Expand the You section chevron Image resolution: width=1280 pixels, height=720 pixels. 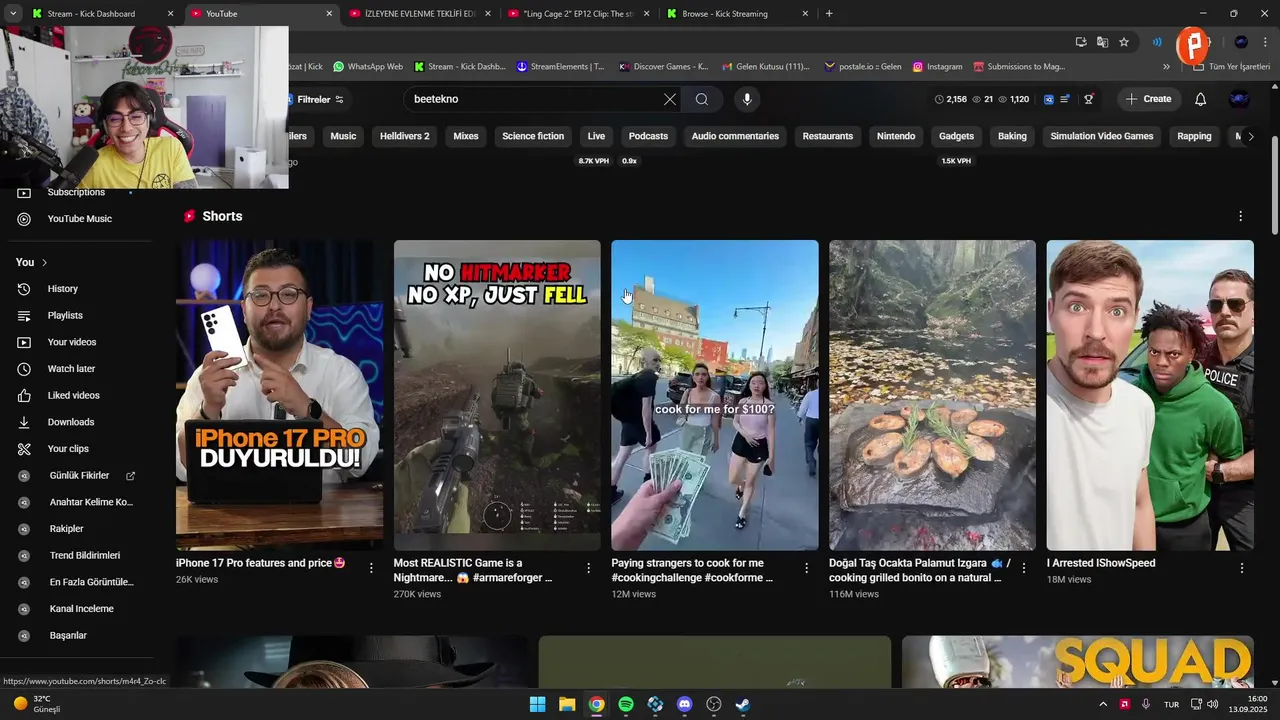click(44, 262)
